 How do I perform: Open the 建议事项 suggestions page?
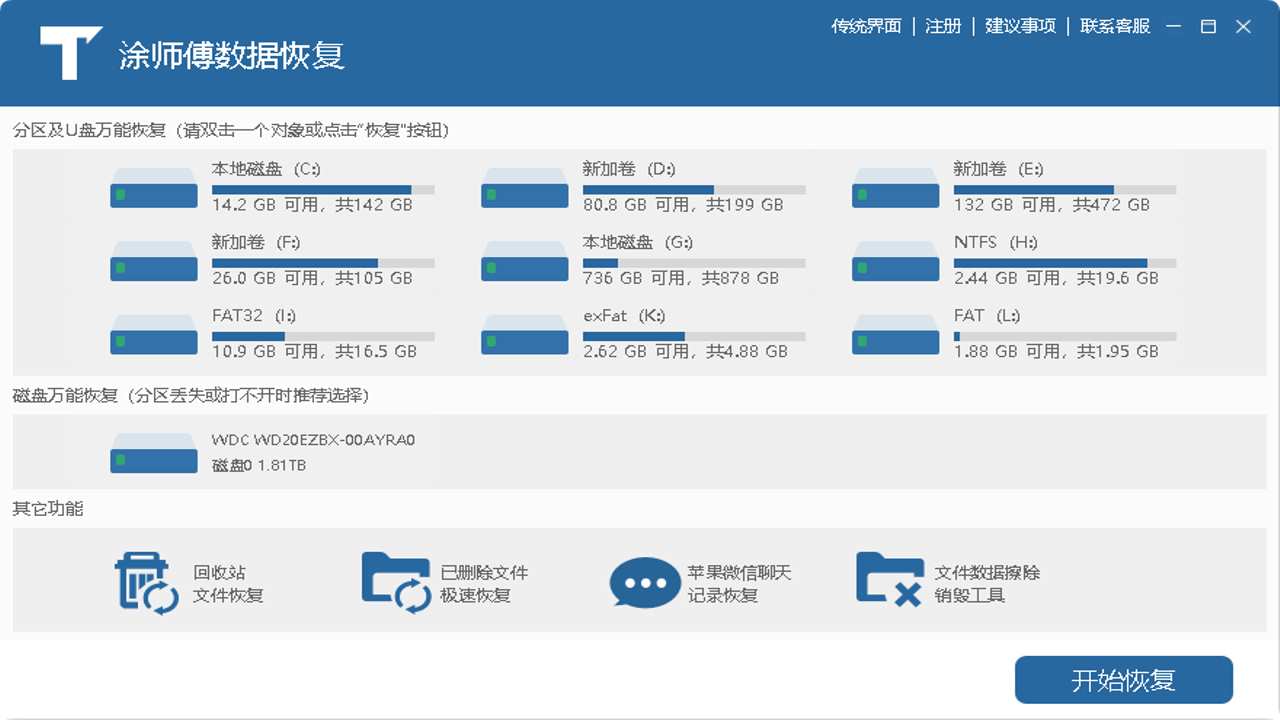(x=1020, y=26)
